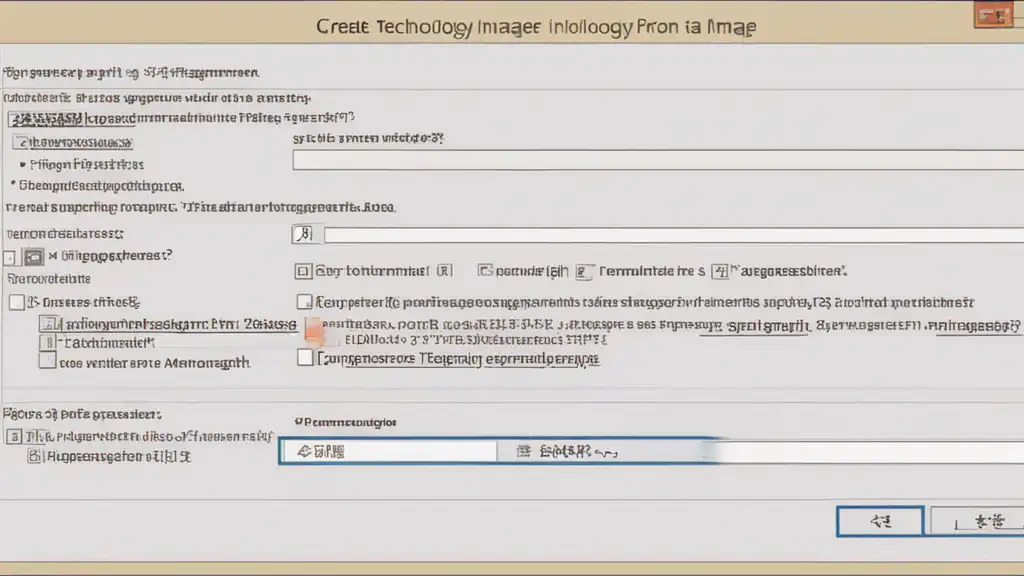The width and height of the screenshot is (1024, 576).
Task: Click the boxed "4" icon before the "augoresbiter" label
Action: tap(721, 270)
